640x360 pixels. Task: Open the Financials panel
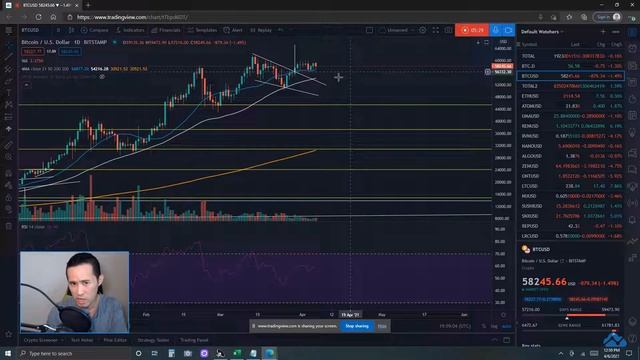point(166,30)
